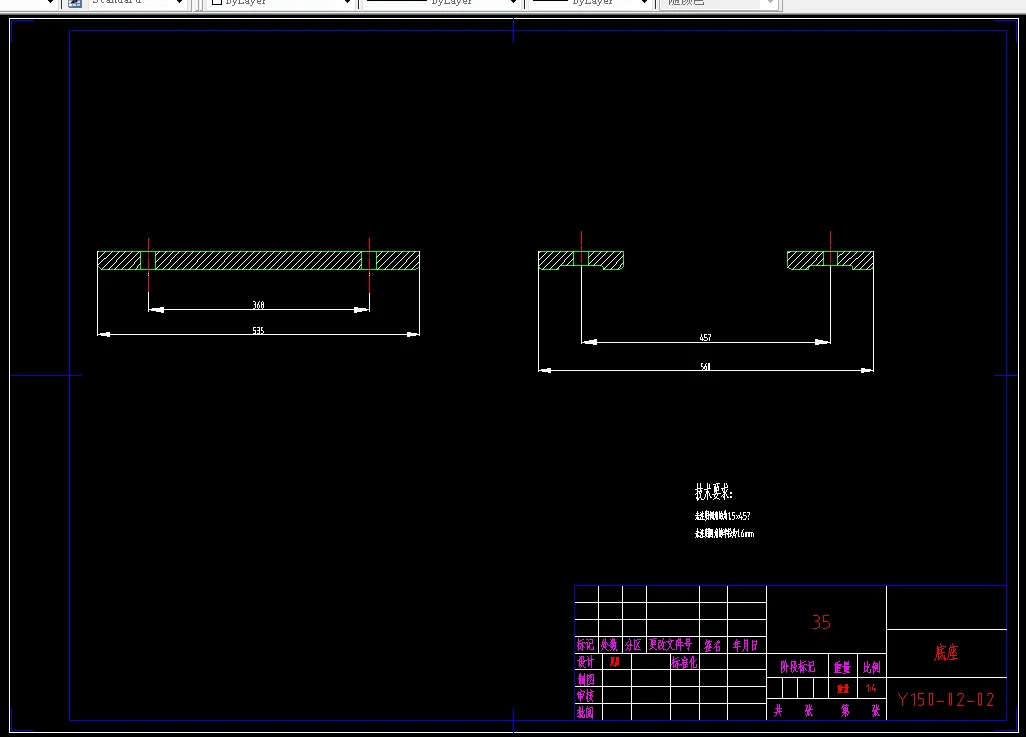Select the scale value 1:4
The image size is (1026, 737).
pos(871,688)
